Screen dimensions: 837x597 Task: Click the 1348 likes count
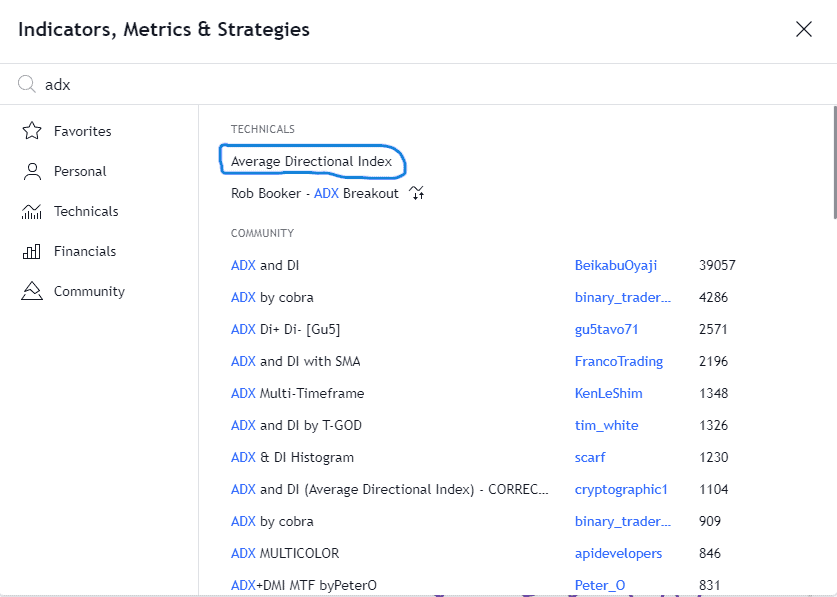(x=713, y=394)
